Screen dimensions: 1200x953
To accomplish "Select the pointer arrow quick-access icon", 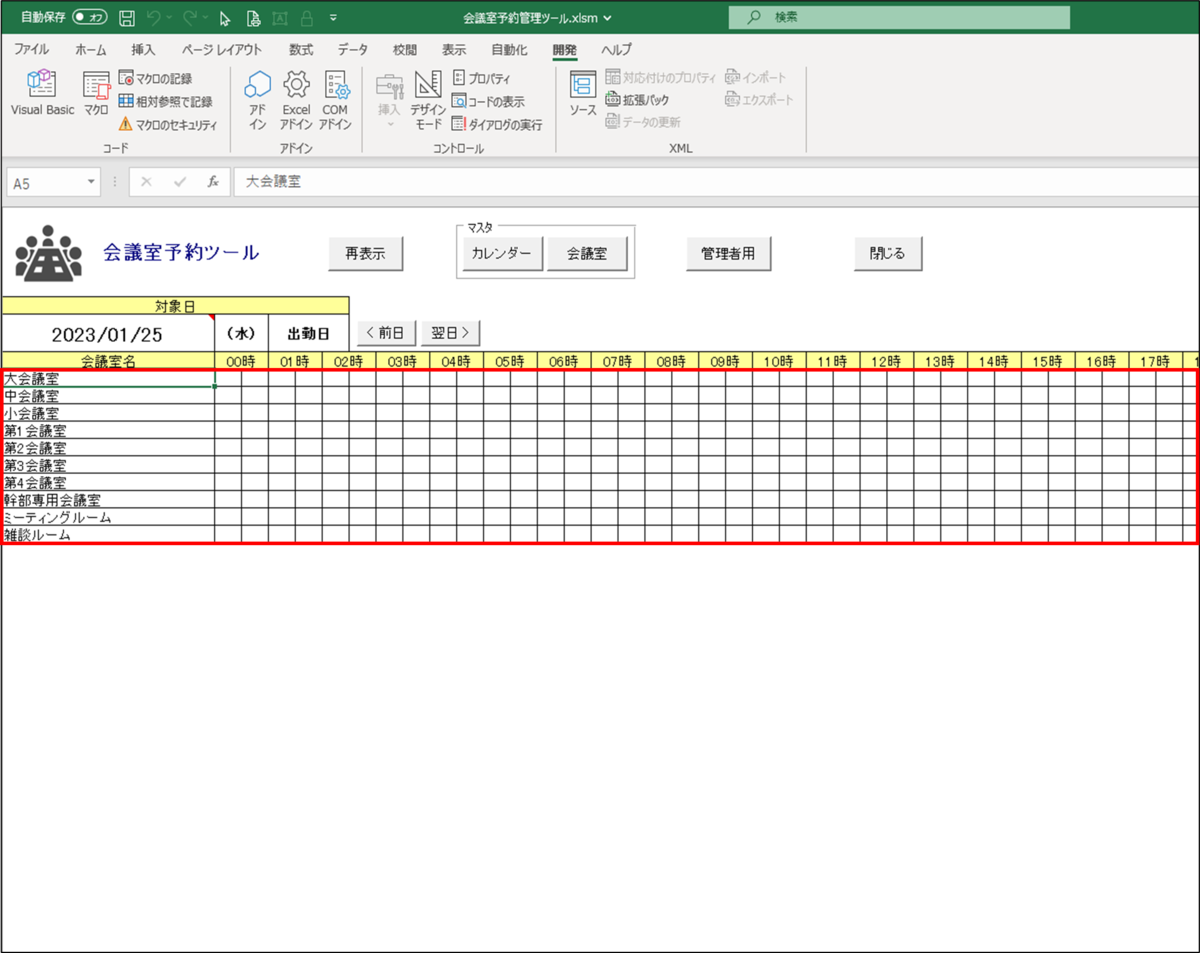I will click(x=226, y=18).
